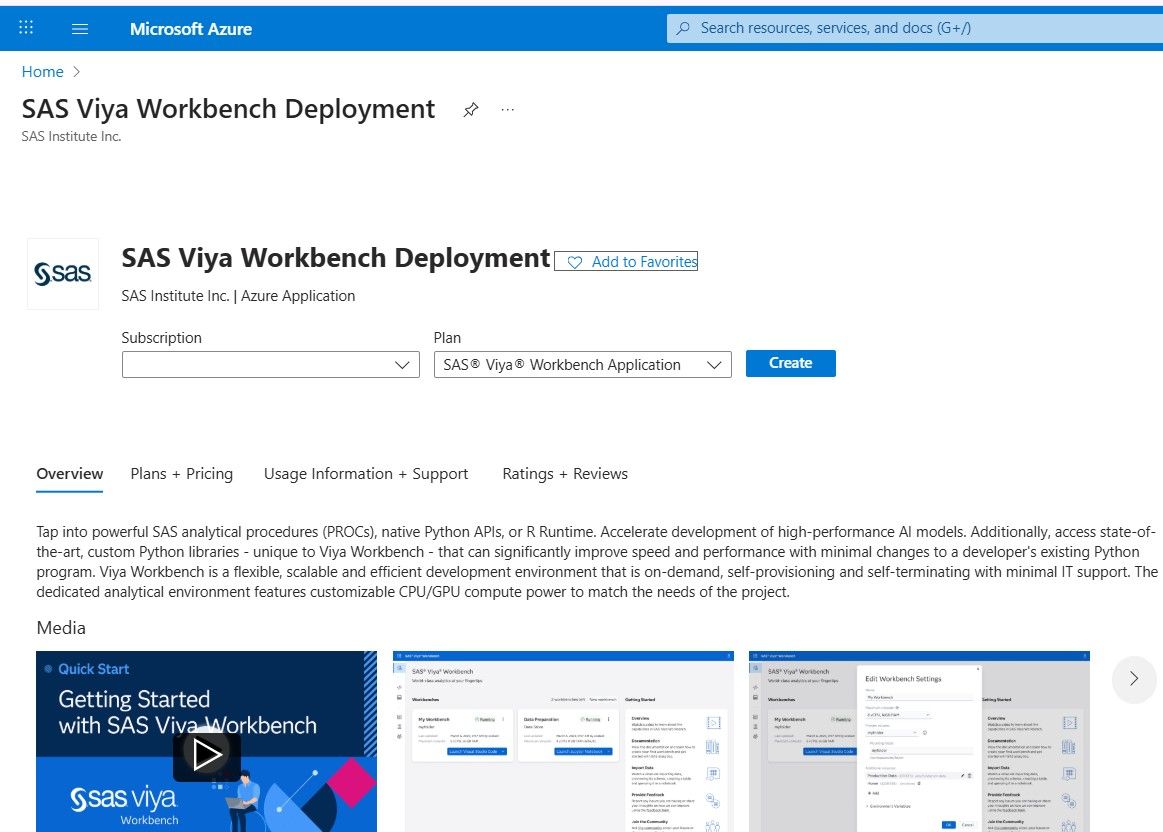
Task: Switch to the Plans + Pricing tab
Action: pyautogui.click(x=181, y=473)
